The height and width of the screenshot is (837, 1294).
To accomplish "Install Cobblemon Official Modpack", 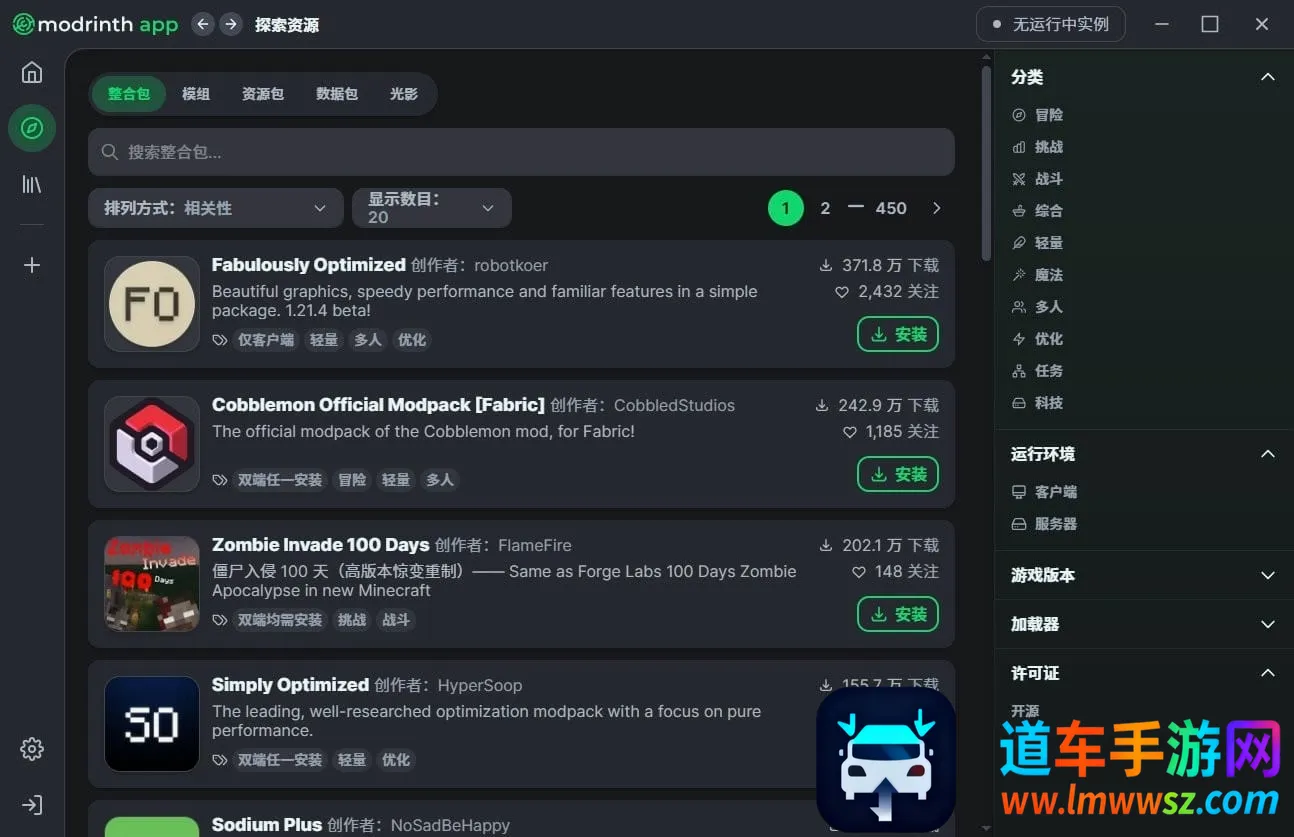I will tap(898, 474).
